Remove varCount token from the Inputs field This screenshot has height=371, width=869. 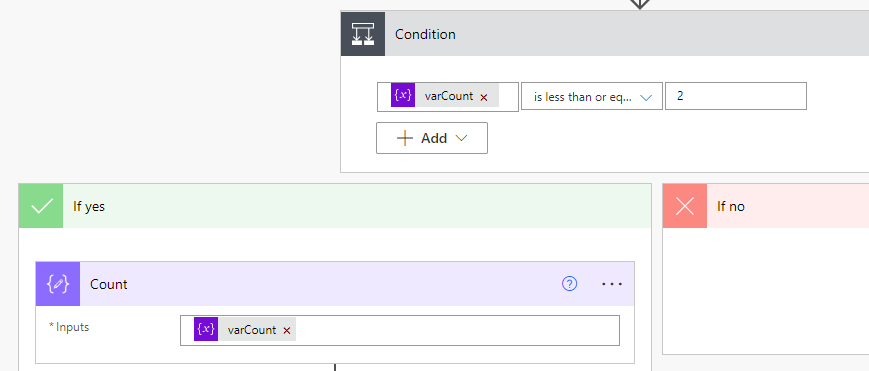[287, 331]
